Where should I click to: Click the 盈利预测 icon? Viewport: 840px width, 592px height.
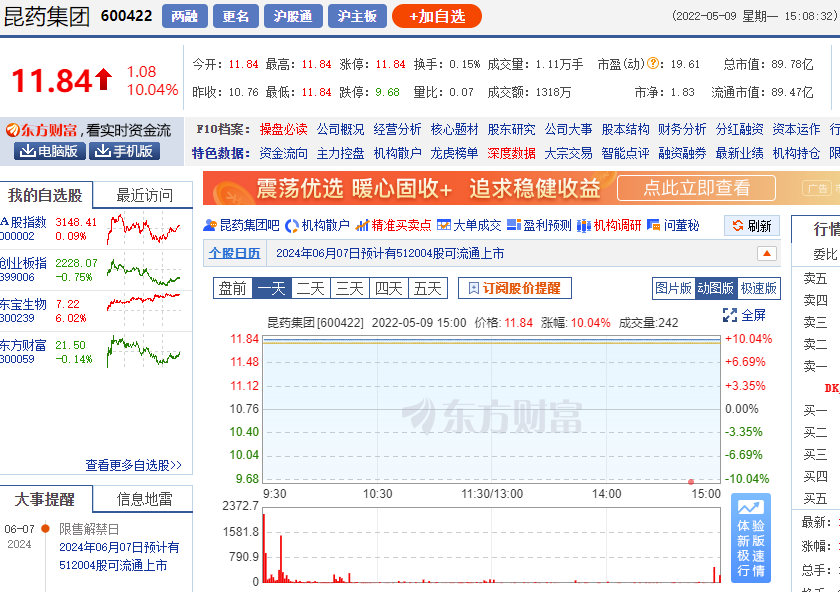514,226
